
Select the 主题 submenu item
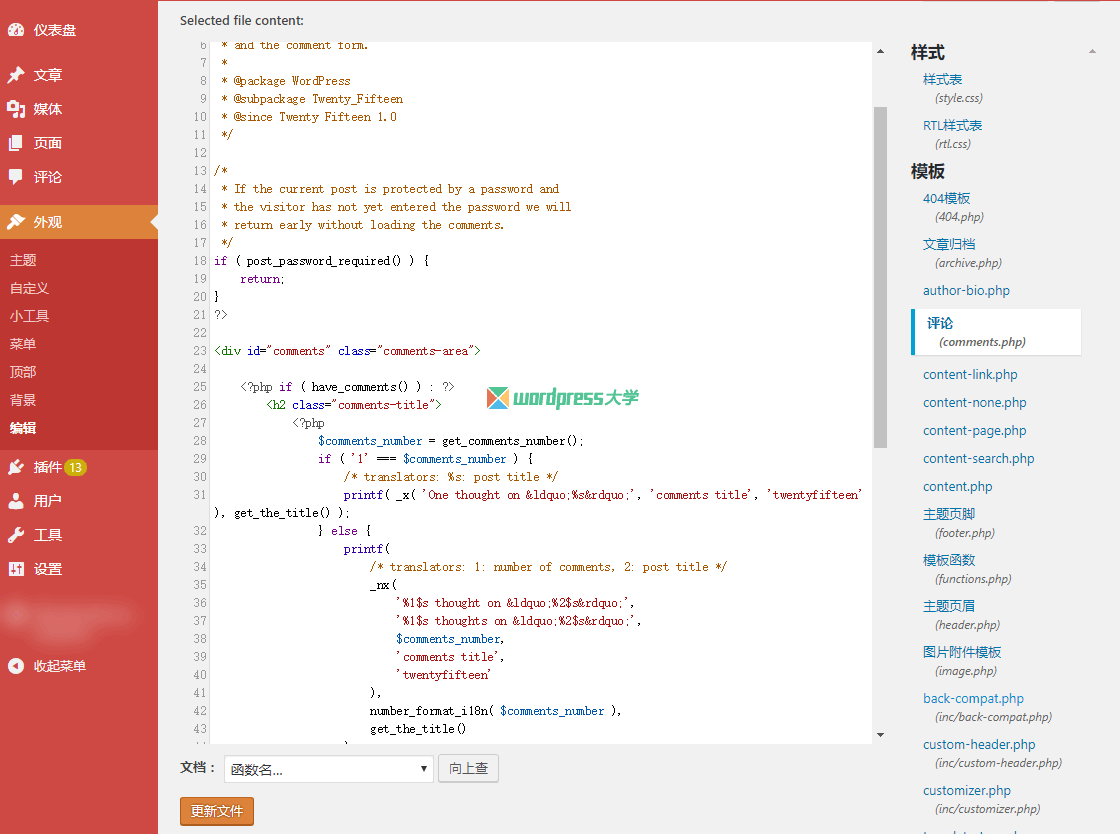coord(23,260)
